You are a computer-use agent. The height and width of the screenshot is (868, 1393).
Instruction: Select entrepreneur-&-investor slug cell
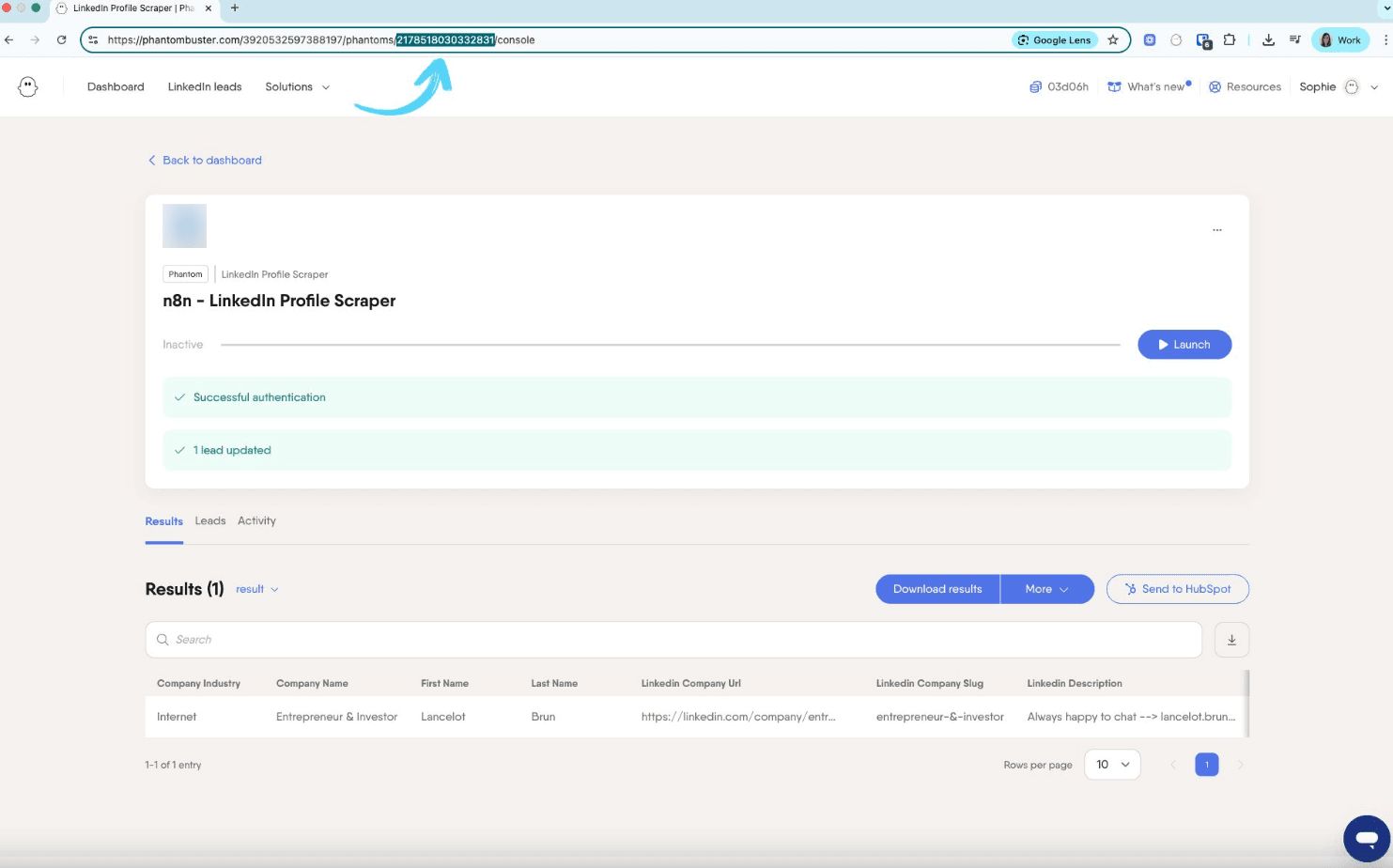pos(940,717)
